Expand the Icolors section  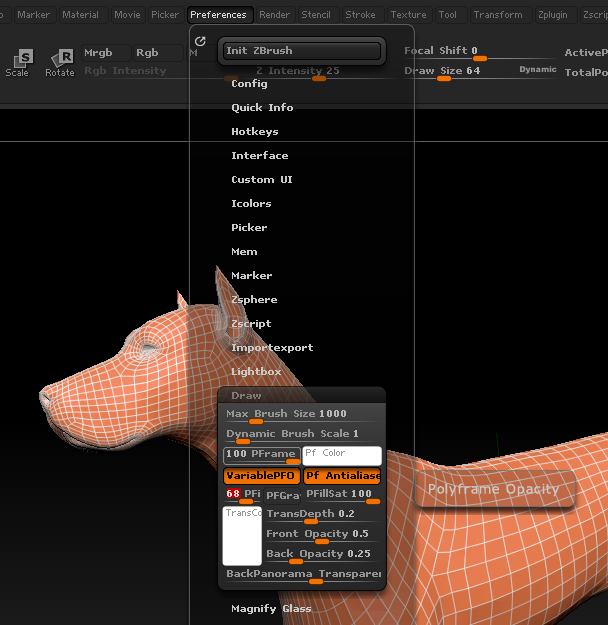(251, 203)
